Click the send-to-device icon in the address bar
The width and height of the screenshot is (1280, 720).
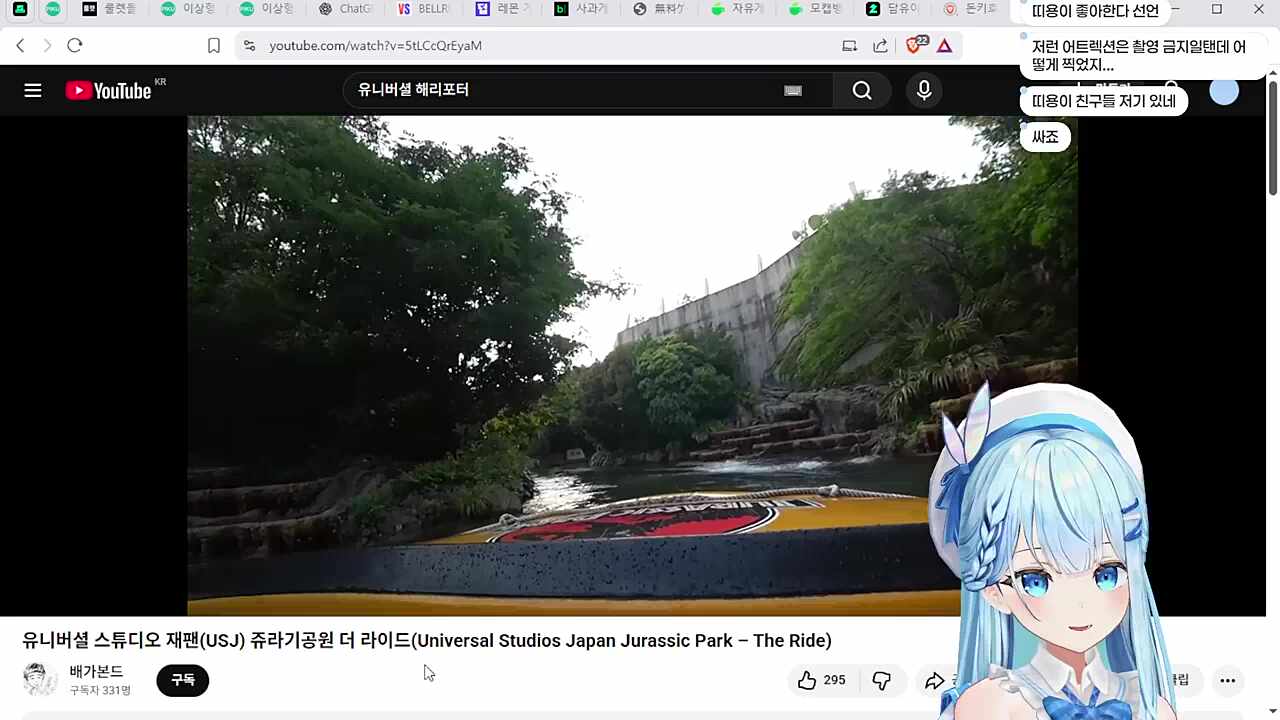(849, 45)
